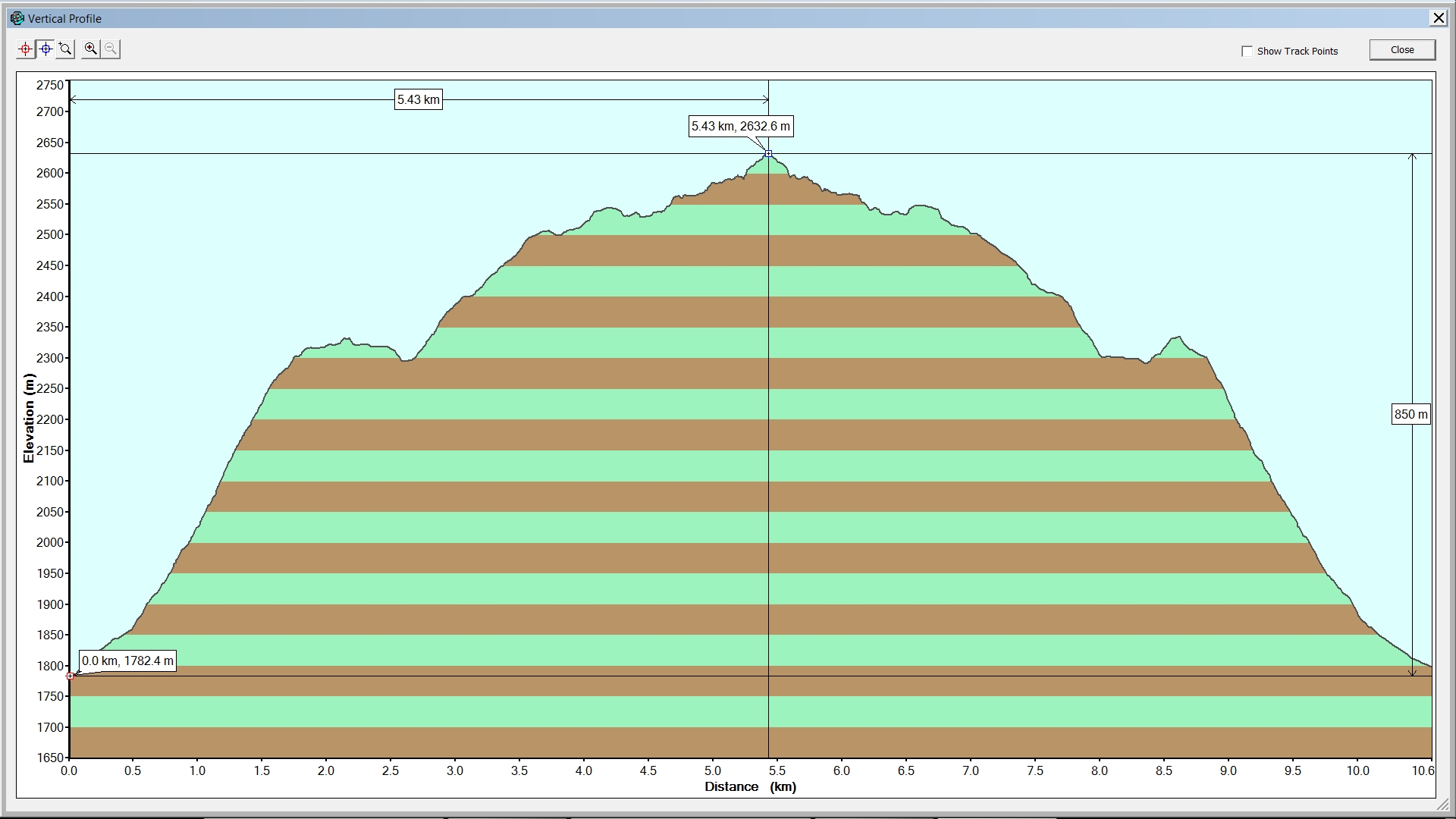Click the zoom in magnifier icon

pyautogui.click(x=91, y=49)
